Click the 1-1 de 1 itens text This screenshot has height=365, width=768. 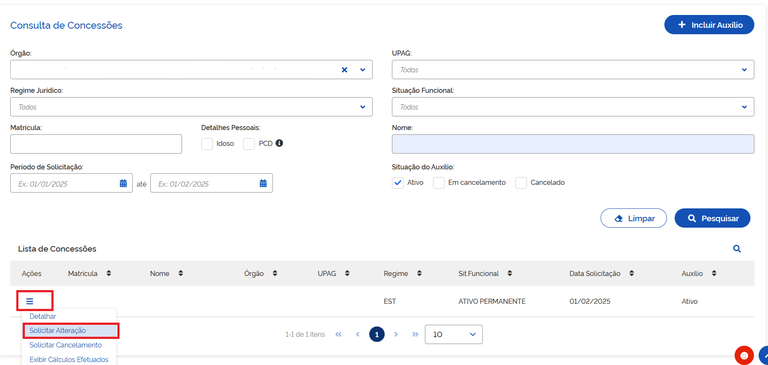pyautogui.click(x=305, y=335)
